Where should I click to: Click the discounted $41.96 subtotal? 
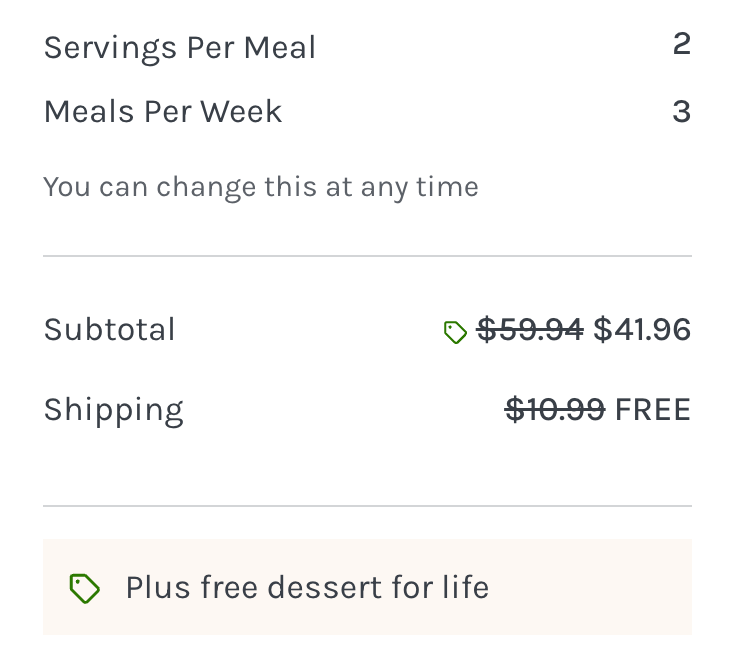point(642,330)
